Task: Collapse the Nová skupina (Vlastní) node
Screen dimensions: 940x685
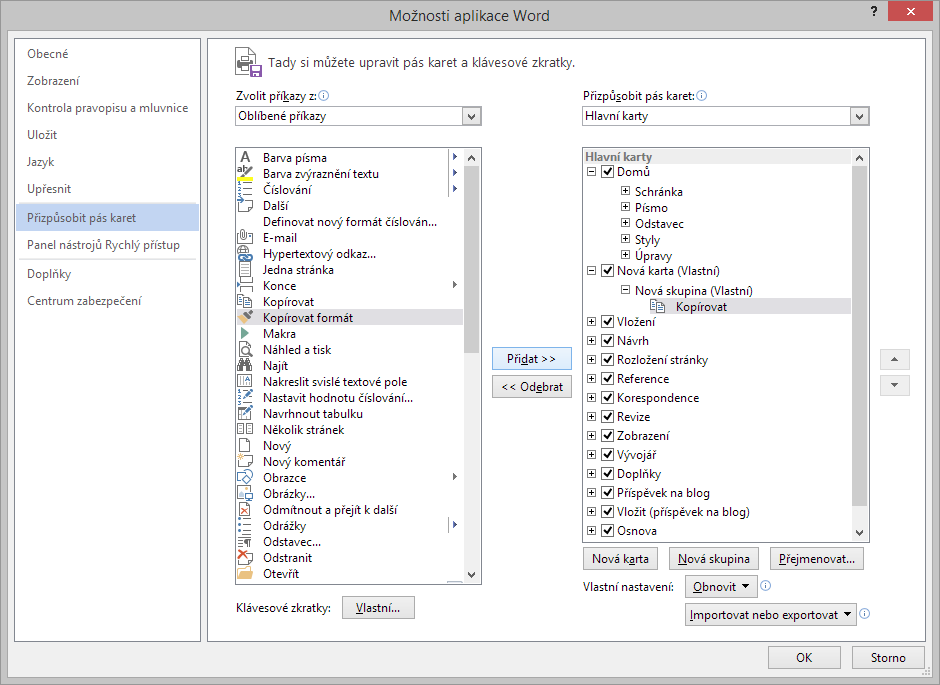Action: [x=625, y=289]
